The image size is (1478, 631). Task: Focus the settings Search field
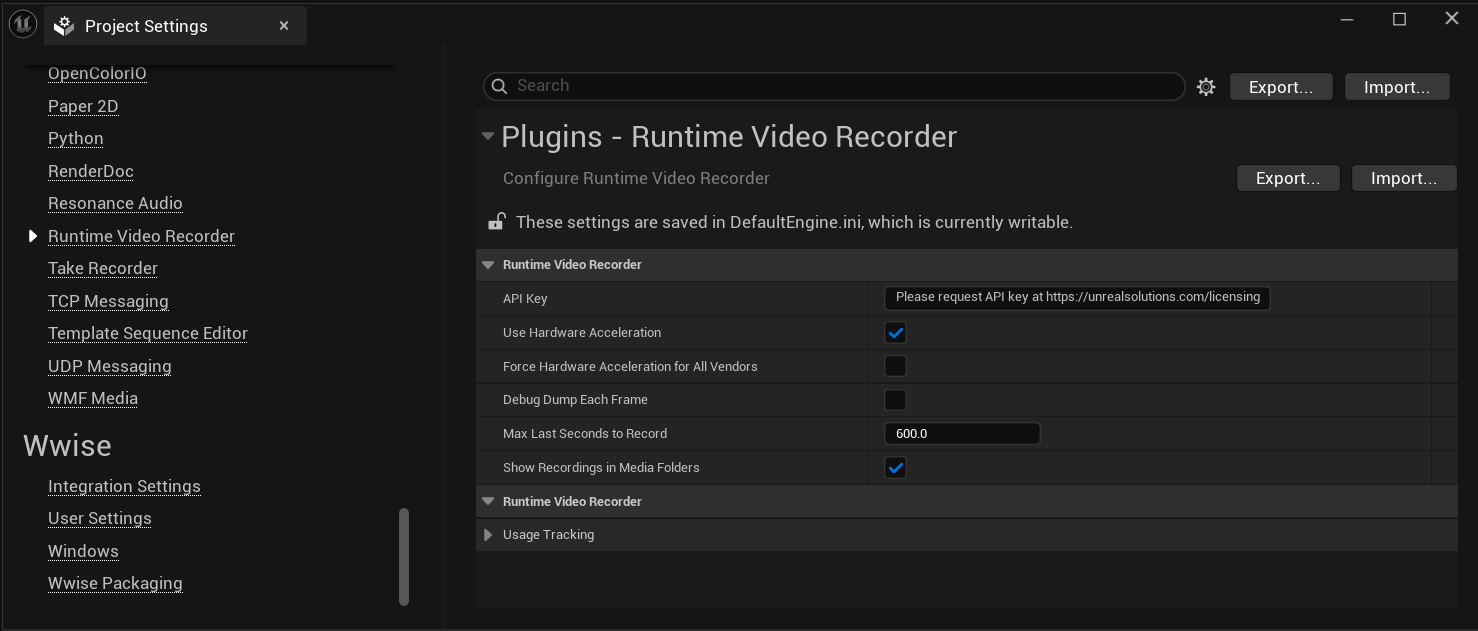(x=834, y=86)
